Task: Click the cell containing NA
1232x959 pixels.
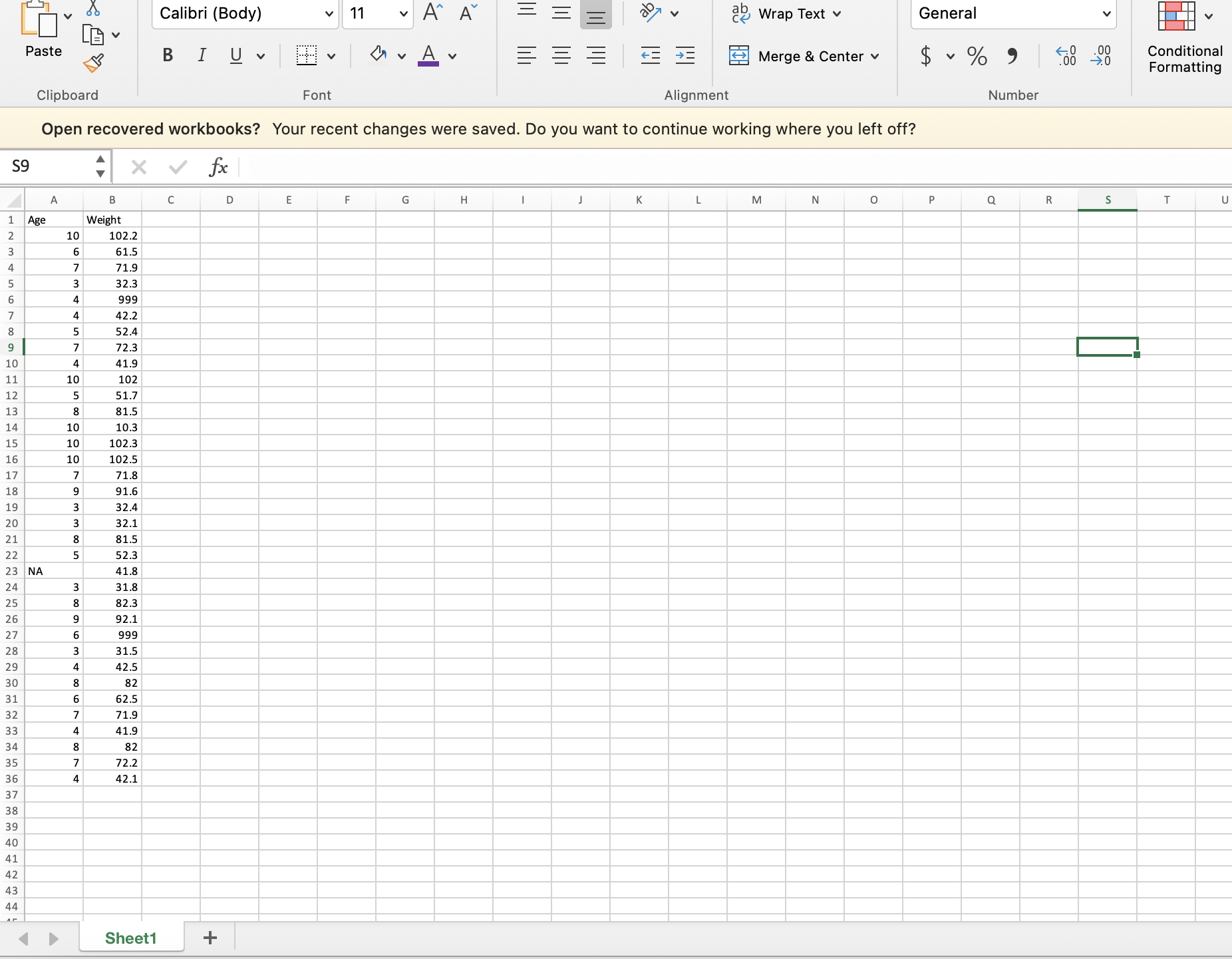Action: pos(54,571)
